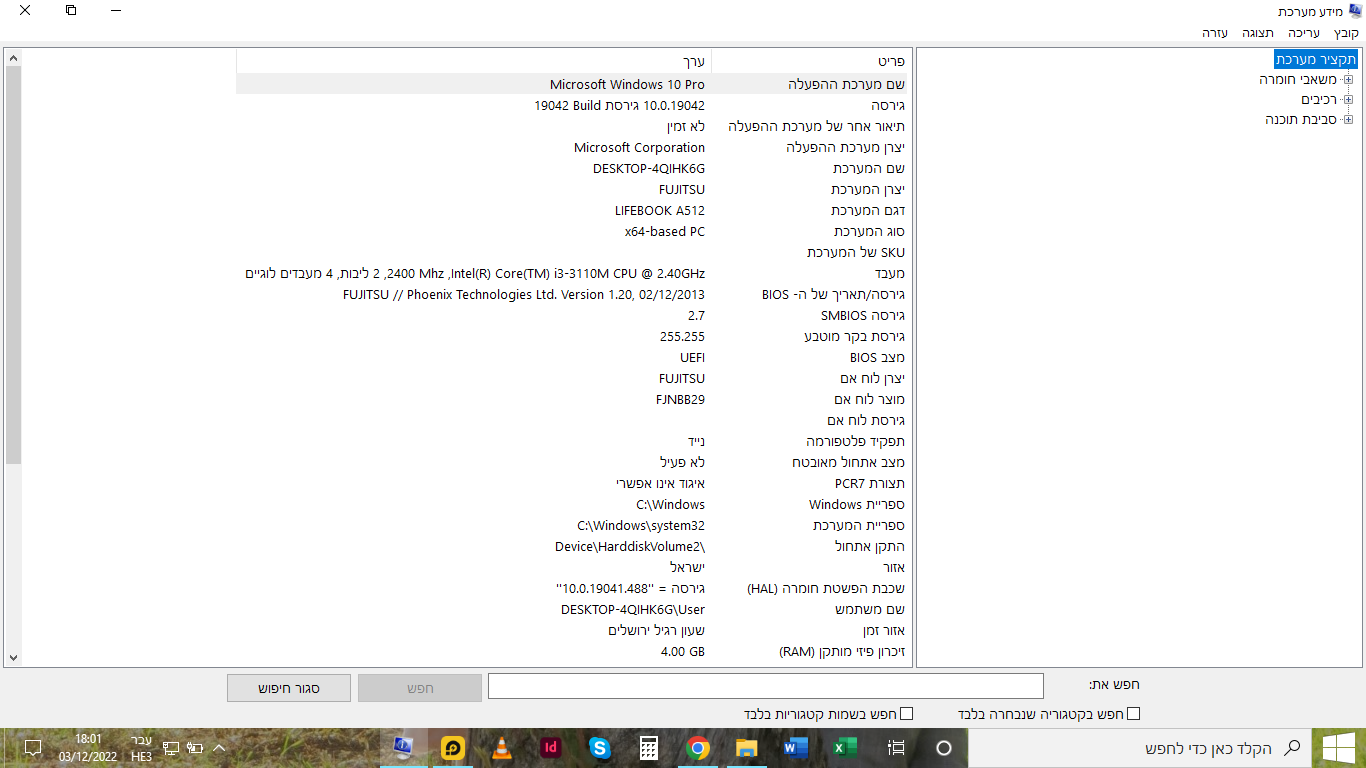
Task: Open VLC media player from the taskbar
Action: click(x=502, y=747)
